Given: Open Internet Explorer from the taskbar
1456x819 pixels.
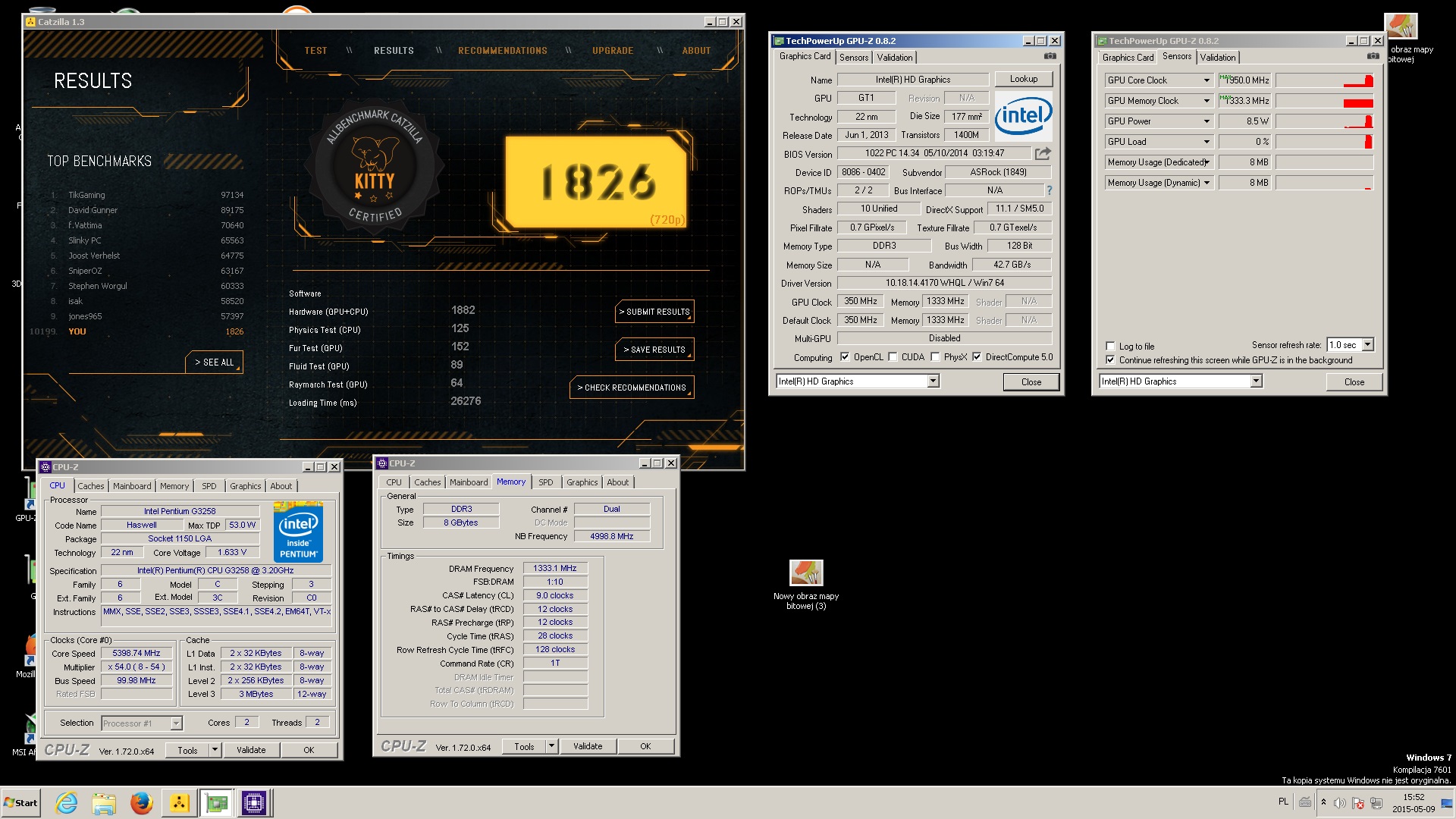Looking at the screenshot, I should 67,803.
